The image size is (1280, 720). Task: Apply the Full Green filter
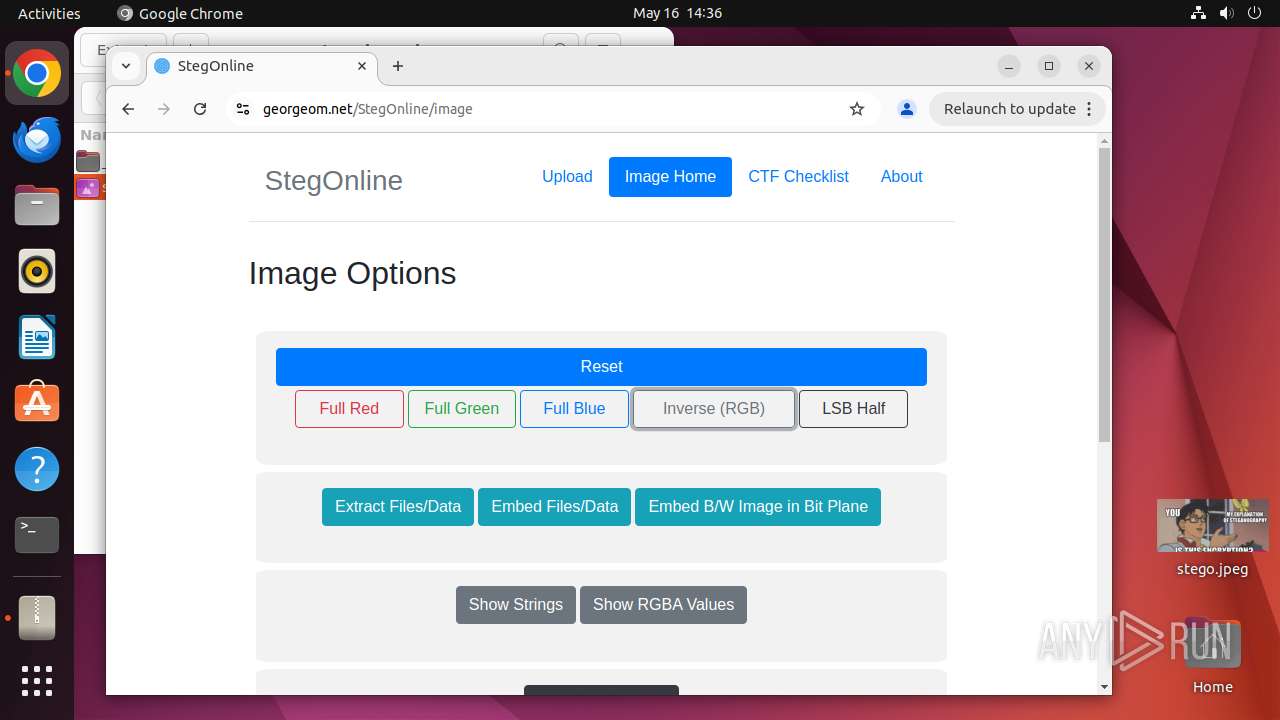[462, 409]
